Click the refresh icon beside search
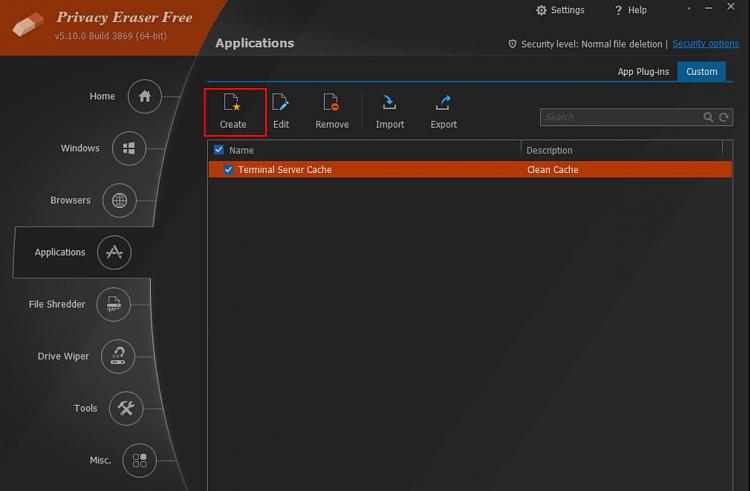The image size is (750, 491). click(x=724, y=117)
